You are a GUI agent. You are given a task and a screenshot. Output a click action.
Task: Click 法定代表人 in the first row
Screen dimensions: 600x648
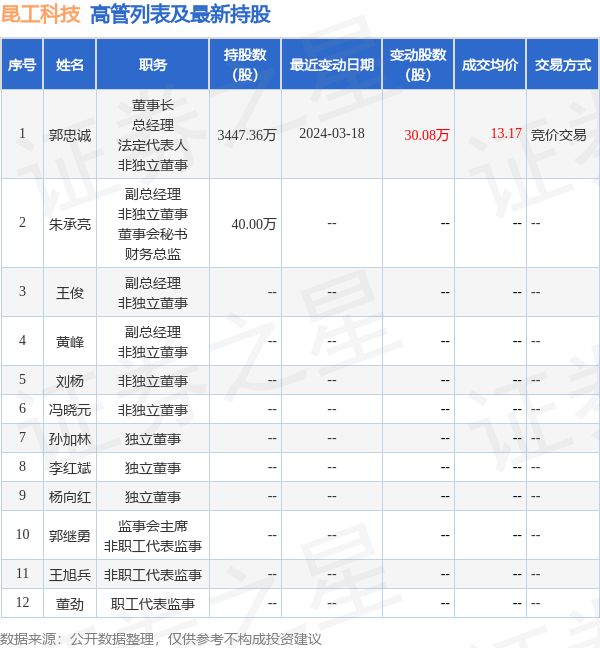click(x=153, y=145)
